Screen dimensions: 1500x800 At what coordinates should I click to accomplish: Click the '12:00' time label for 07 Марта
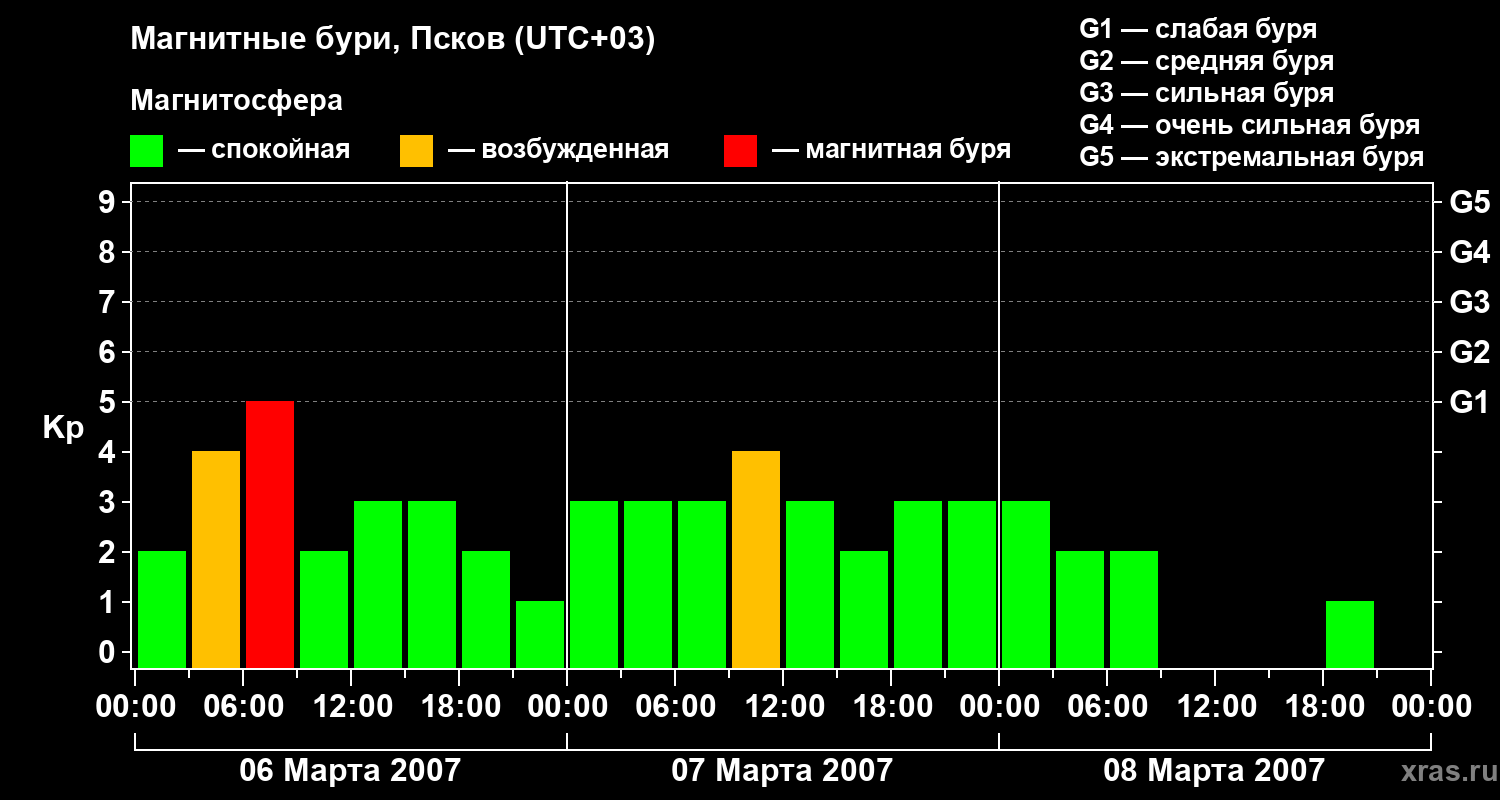tap(783, 707)
